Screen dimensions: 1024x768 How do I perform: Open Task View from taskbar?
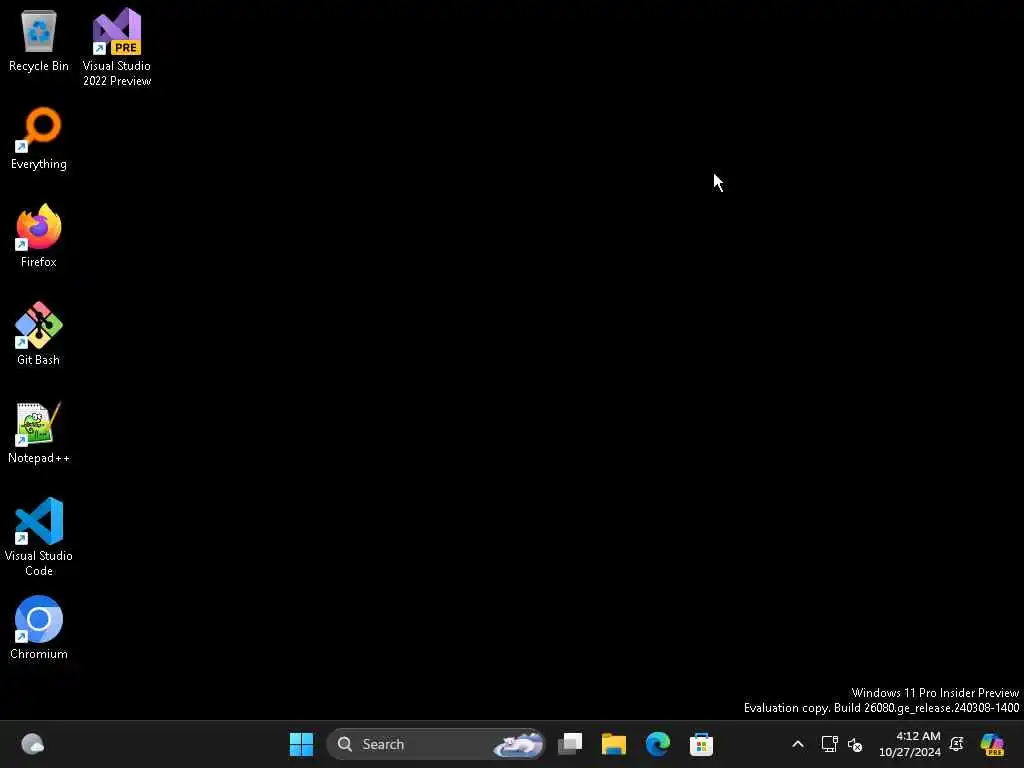coord(570,744)
